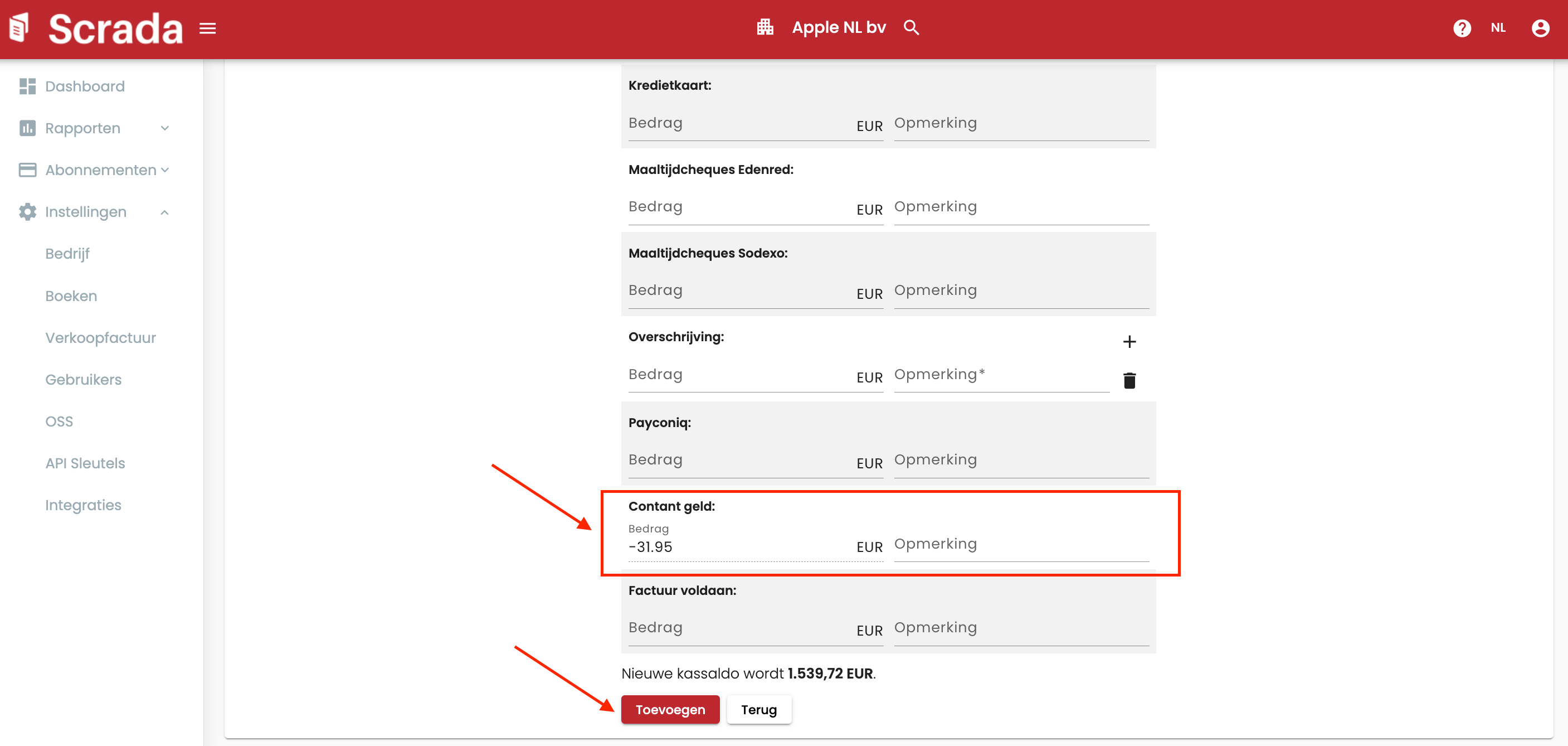The image size is (1568, 746).
Task: Open the user account profile icon
Action: coord(1540,28)
